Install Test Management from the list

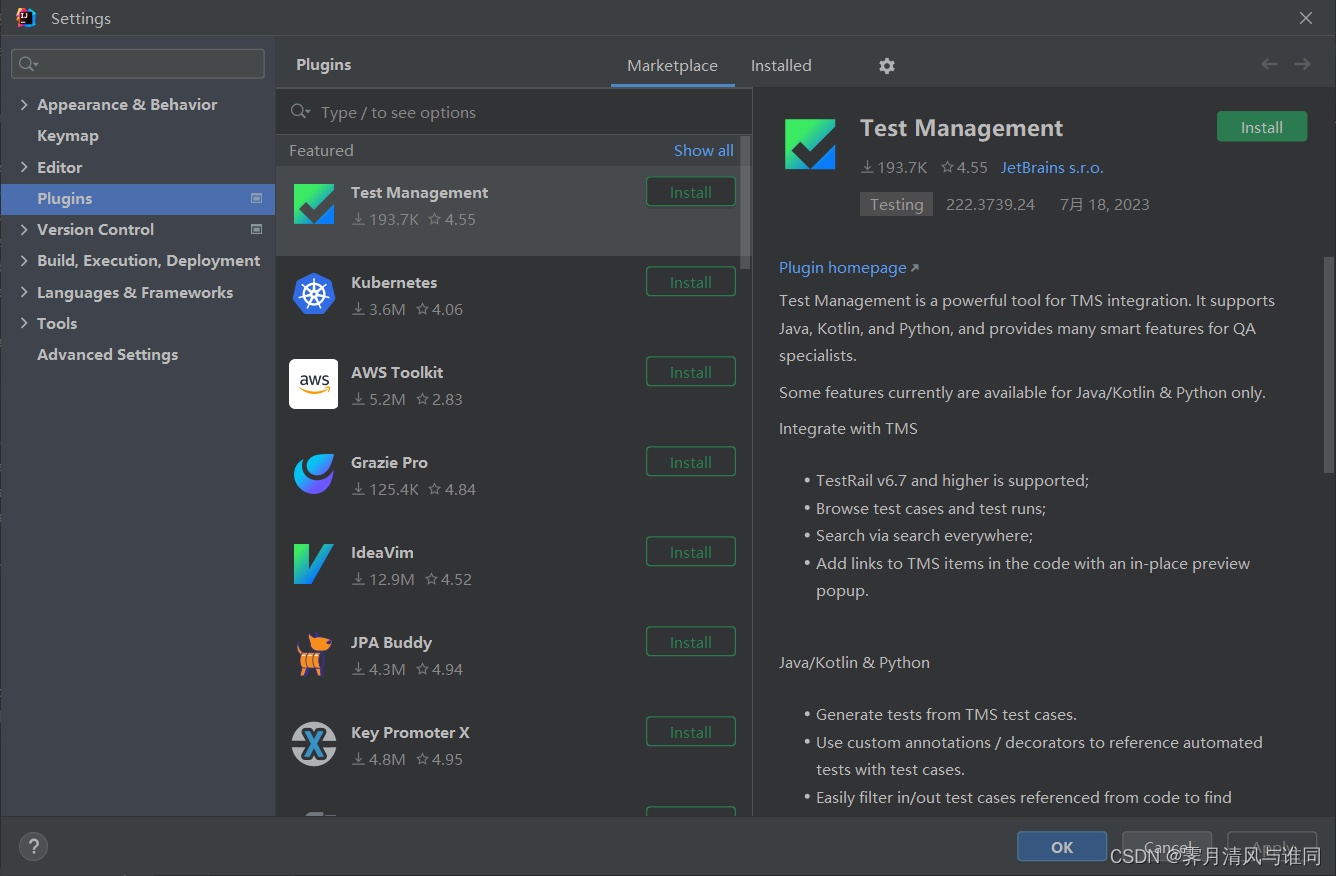(x=691, y=192)
